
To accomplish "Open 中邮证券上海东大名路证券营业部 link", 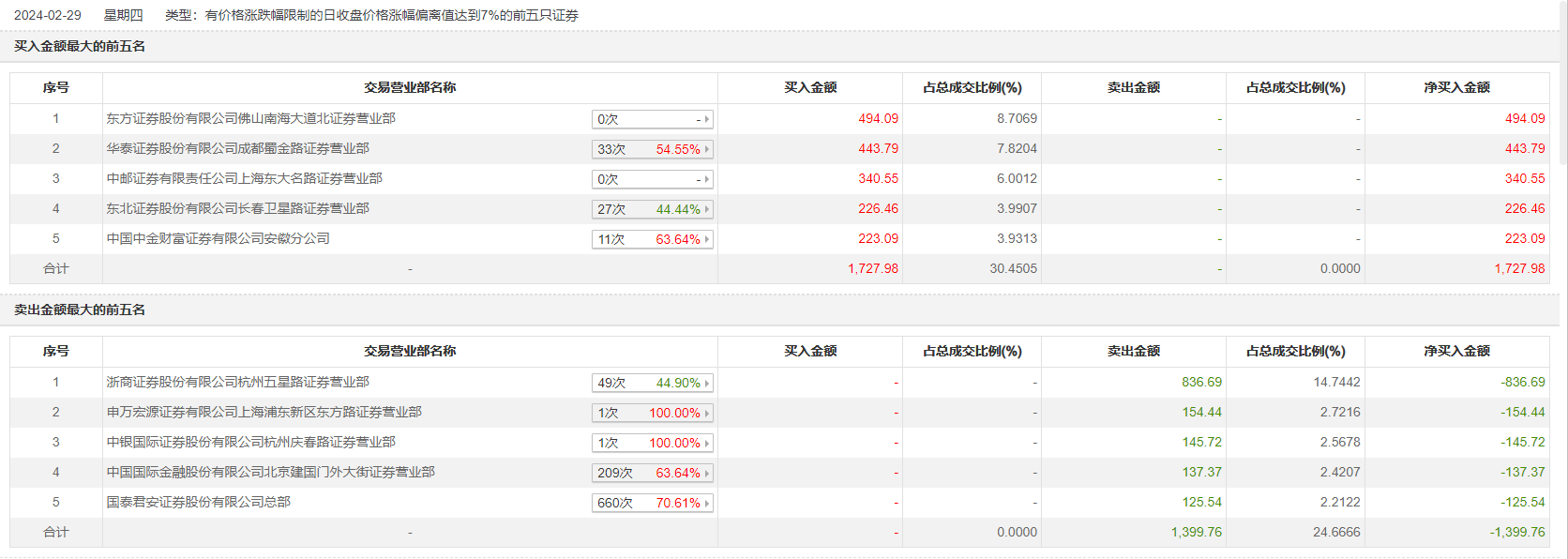I will tap(244, 178).
